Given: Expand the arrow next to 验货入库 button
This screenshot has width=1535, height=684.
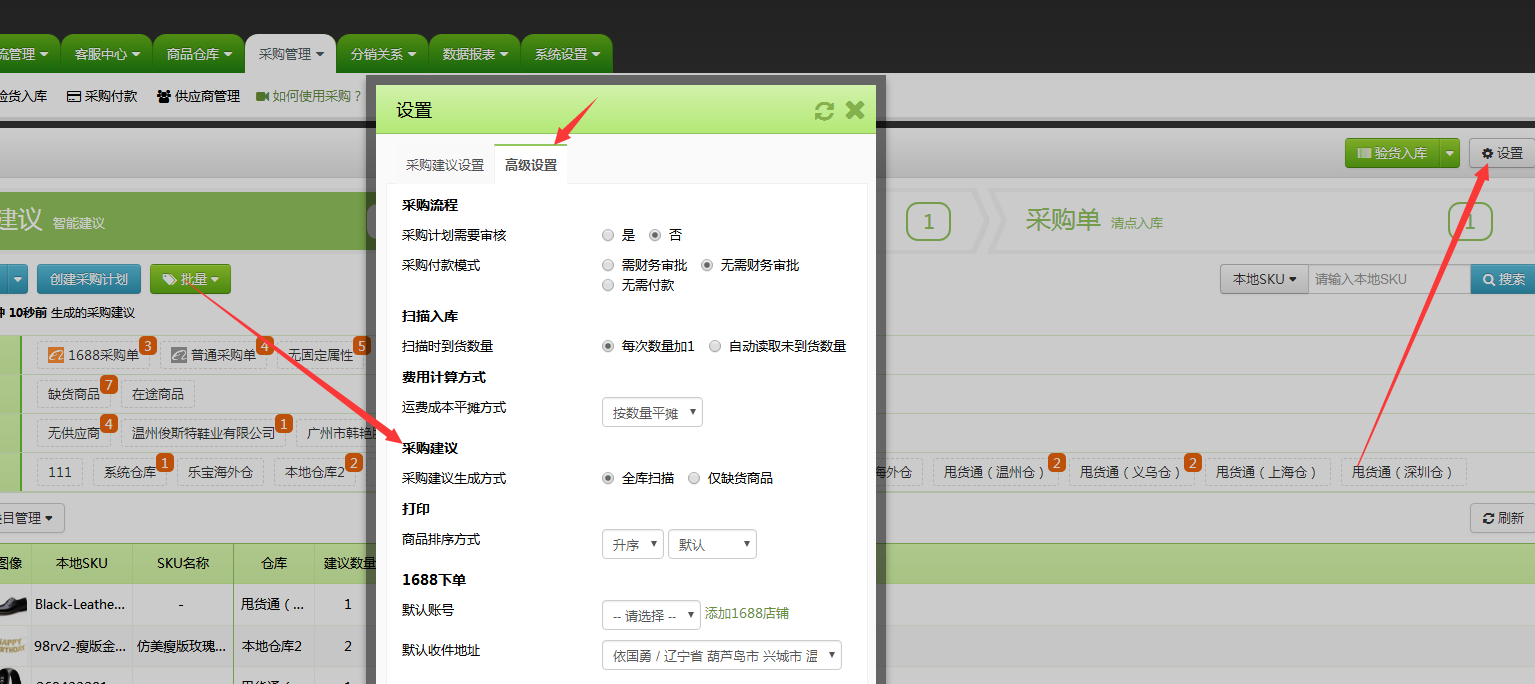Looking at the screenshot, I should pyautogui.click(x=1450, y=153).
